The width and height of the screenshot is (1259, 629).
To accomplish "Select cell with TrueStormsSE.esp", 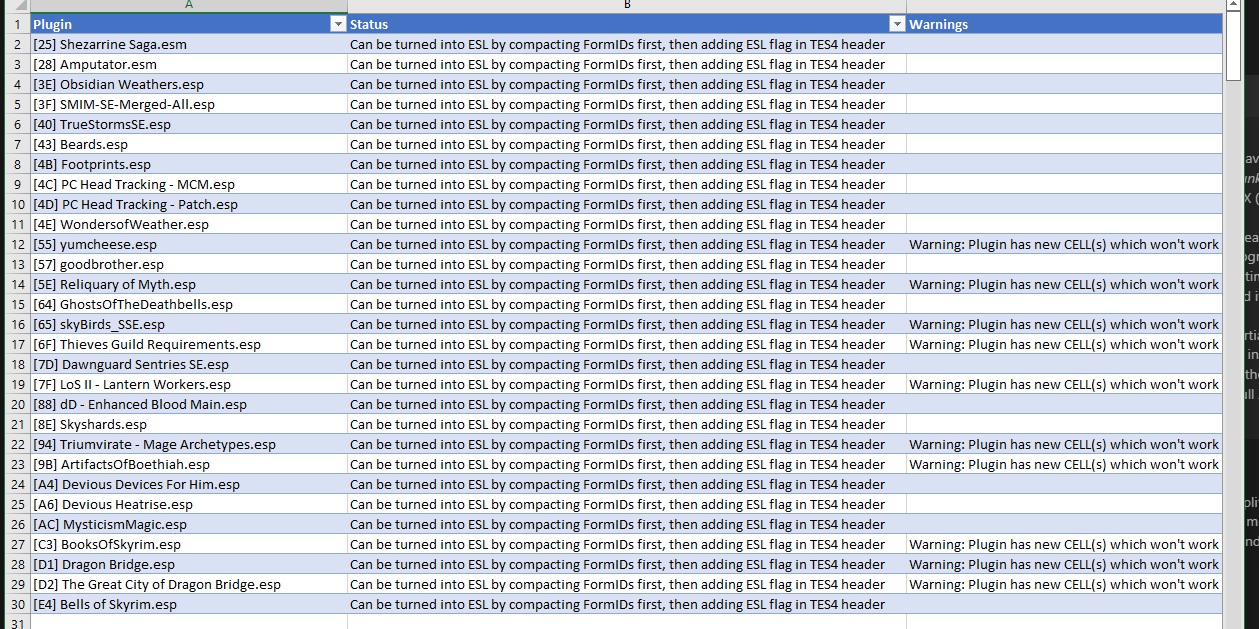I will point(189,124).
